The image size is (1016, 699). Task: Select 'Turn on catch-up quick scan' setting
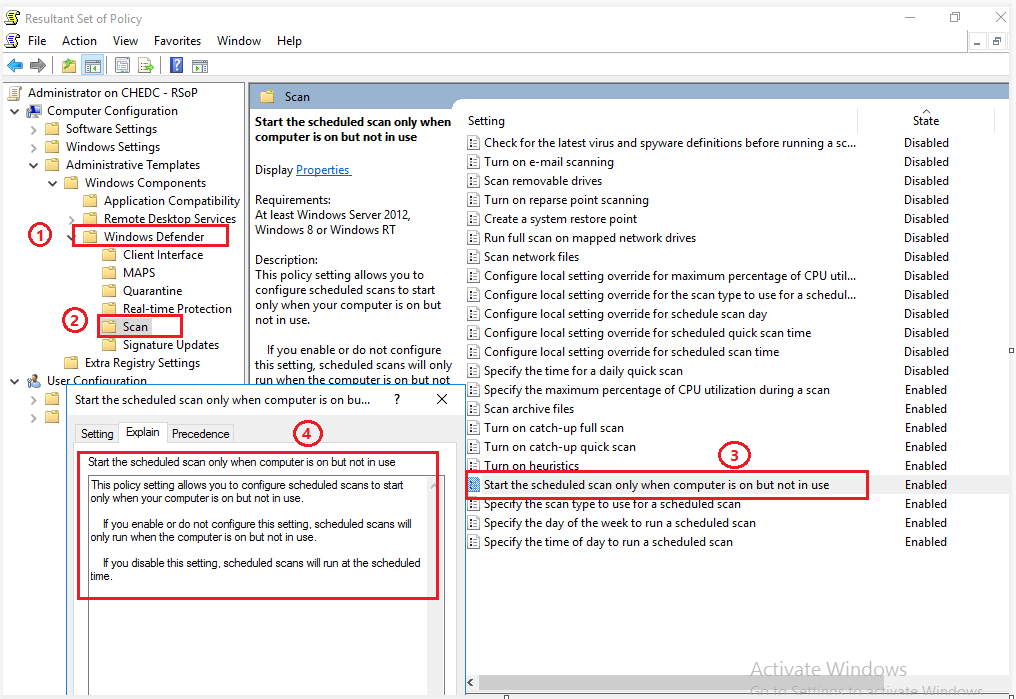pyautogui.click(x=560, y=446)
